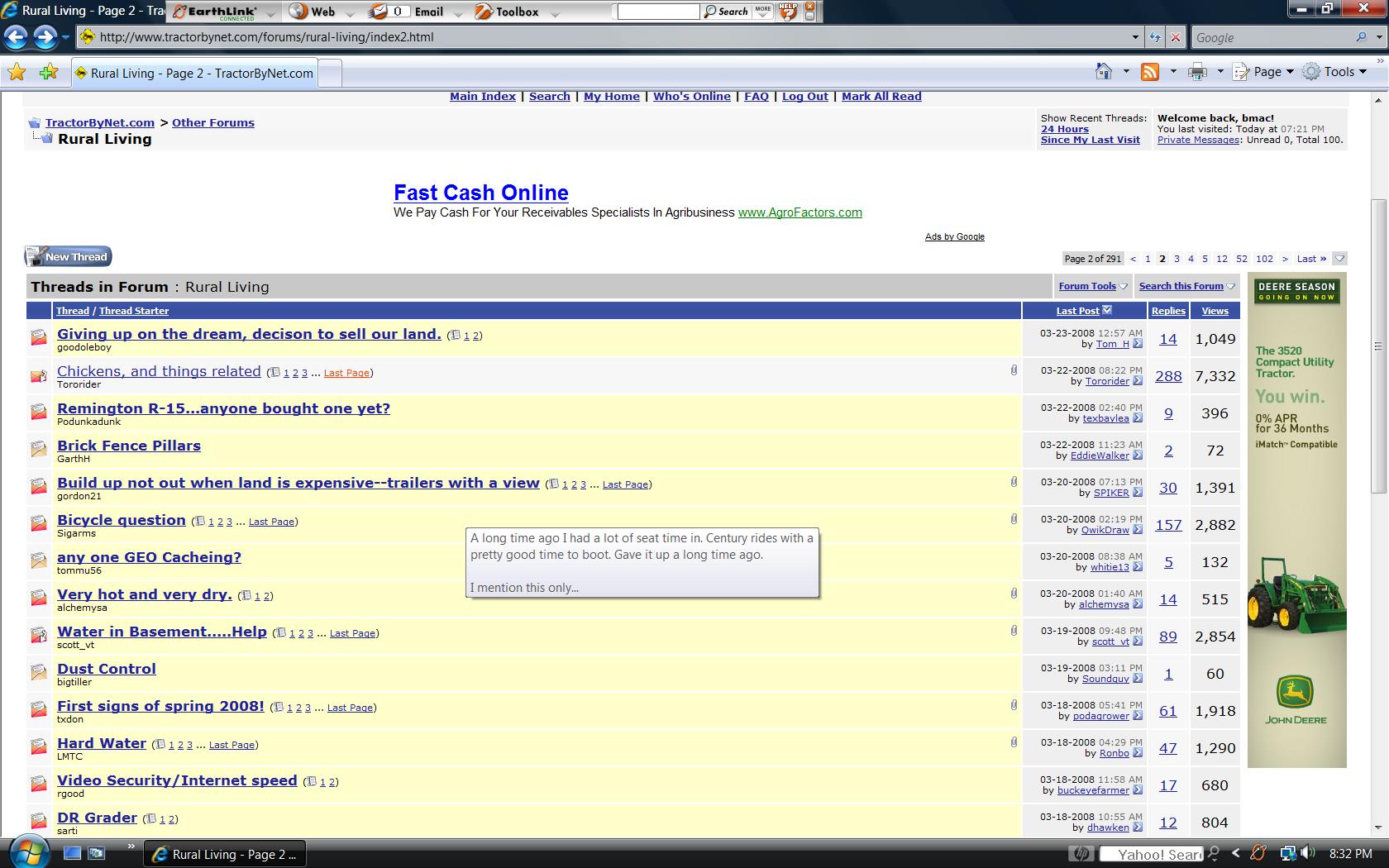Click the Home icon in the command bar

[x=1104, y=72]
